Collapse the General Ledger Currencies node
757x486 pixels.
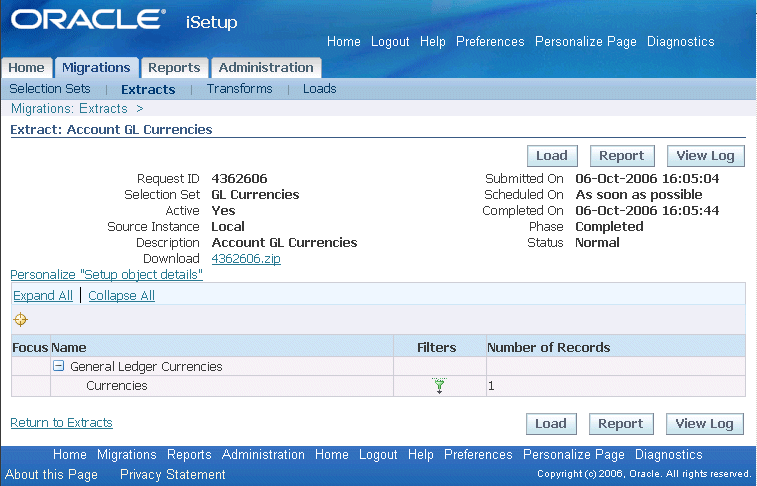pyautogui.click(x=58, y=366)
